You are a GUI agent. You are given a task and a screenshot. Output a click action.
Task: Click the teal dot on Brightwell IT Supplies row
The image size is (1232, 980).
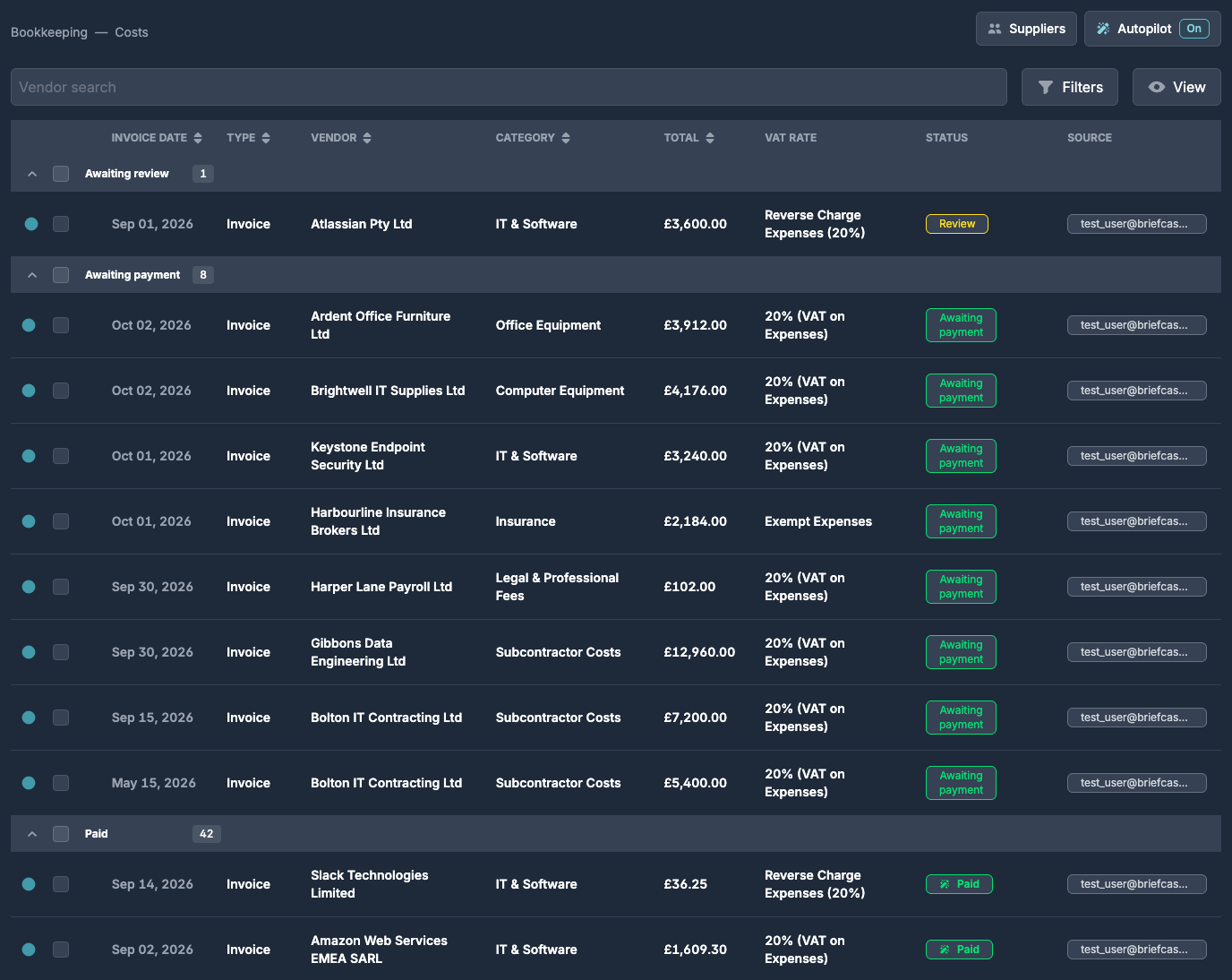pyautogui.click(x=29, y=391)
